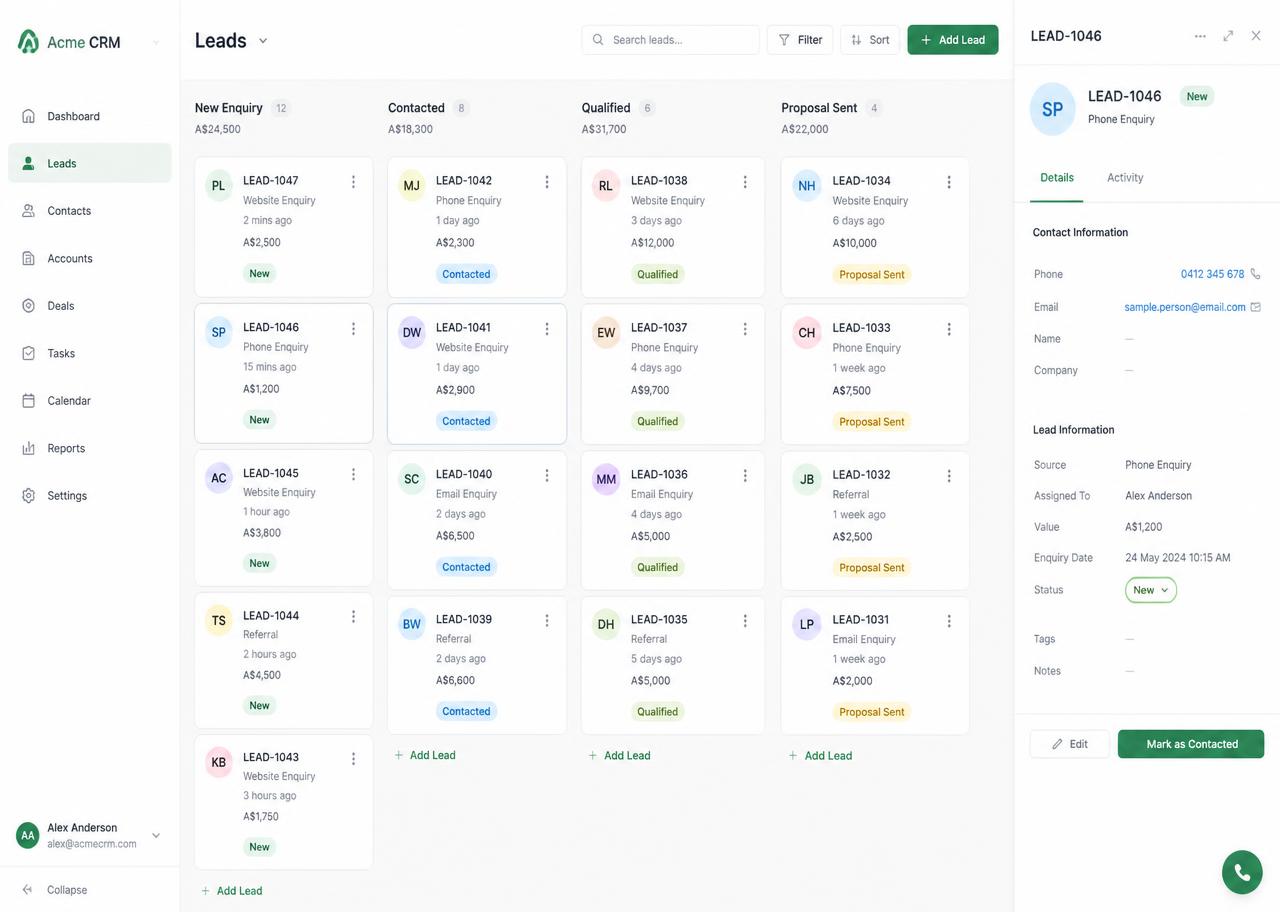Collapse the sidebar navigation
1280x912 pixels.
click(x=55, y=890)
